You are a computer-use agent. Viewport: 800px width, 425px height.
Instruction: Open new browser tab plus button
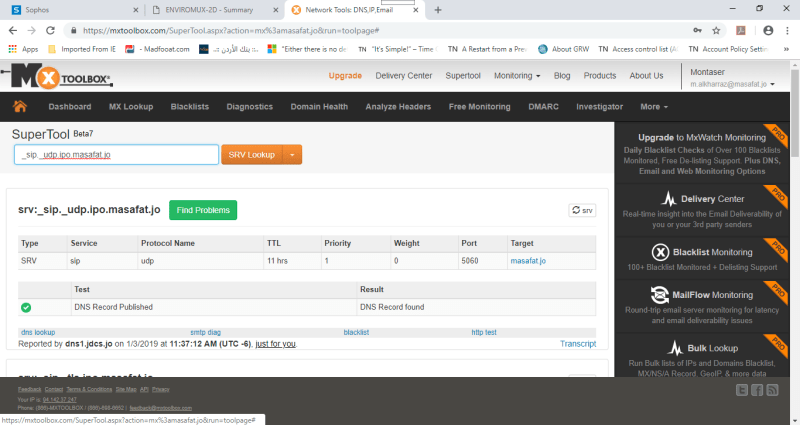point(438,10)
